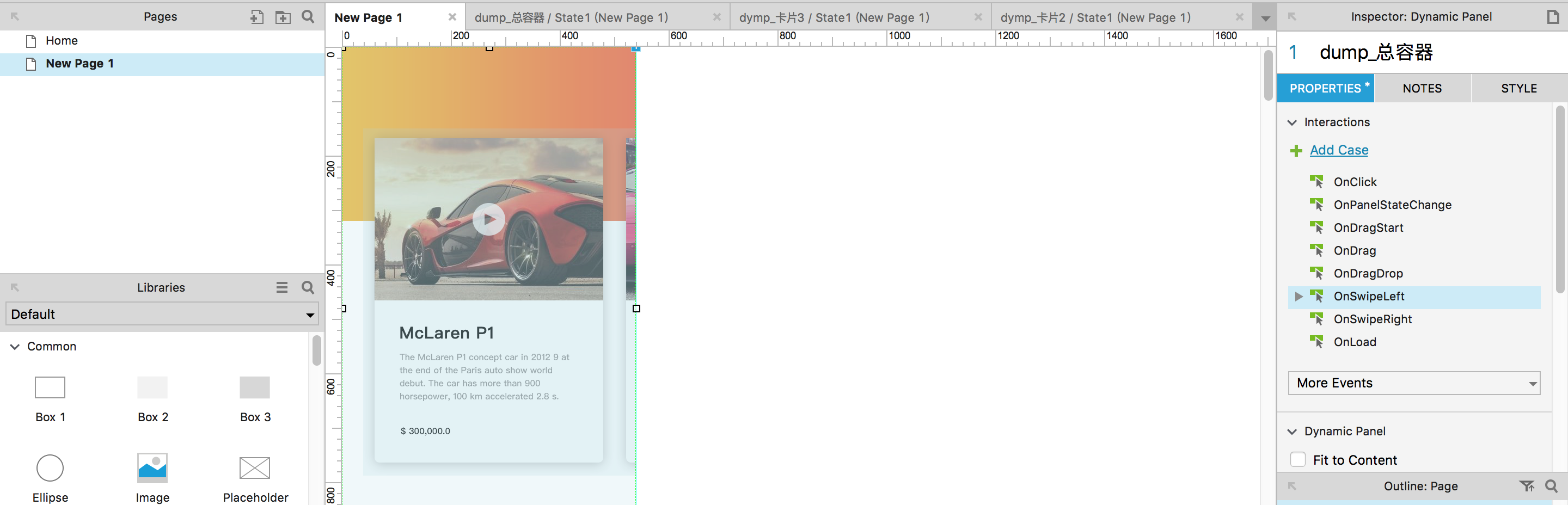Add a new page in Pages panel
This screenshot has height=505, width=1568.
coord(257,17)
